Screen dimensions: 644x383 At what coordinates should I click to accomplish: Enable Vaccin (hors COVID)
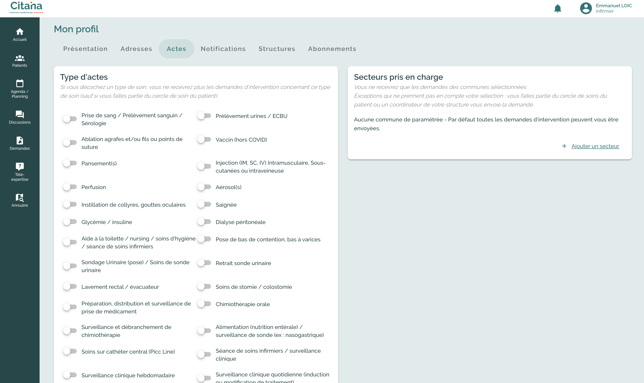(204, 140)
